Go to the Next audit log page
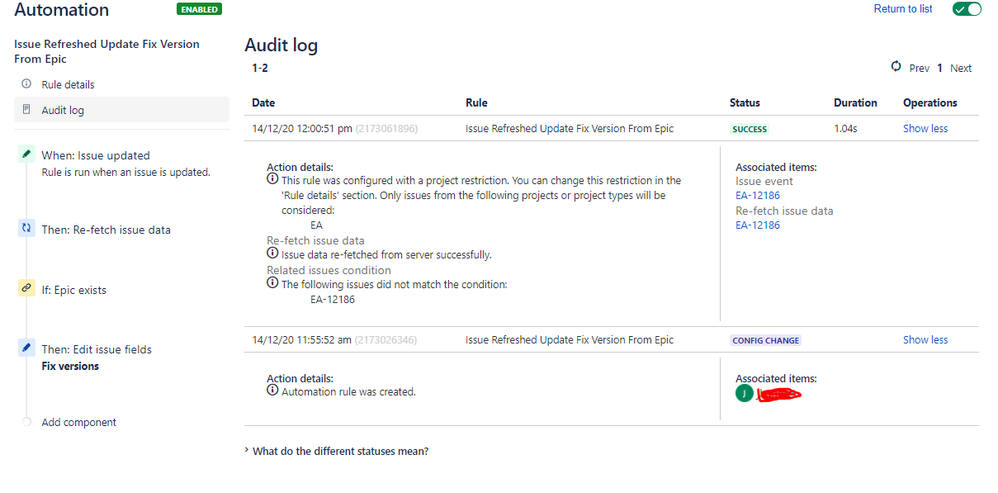 pyautogui.click(x=960, y=68)
